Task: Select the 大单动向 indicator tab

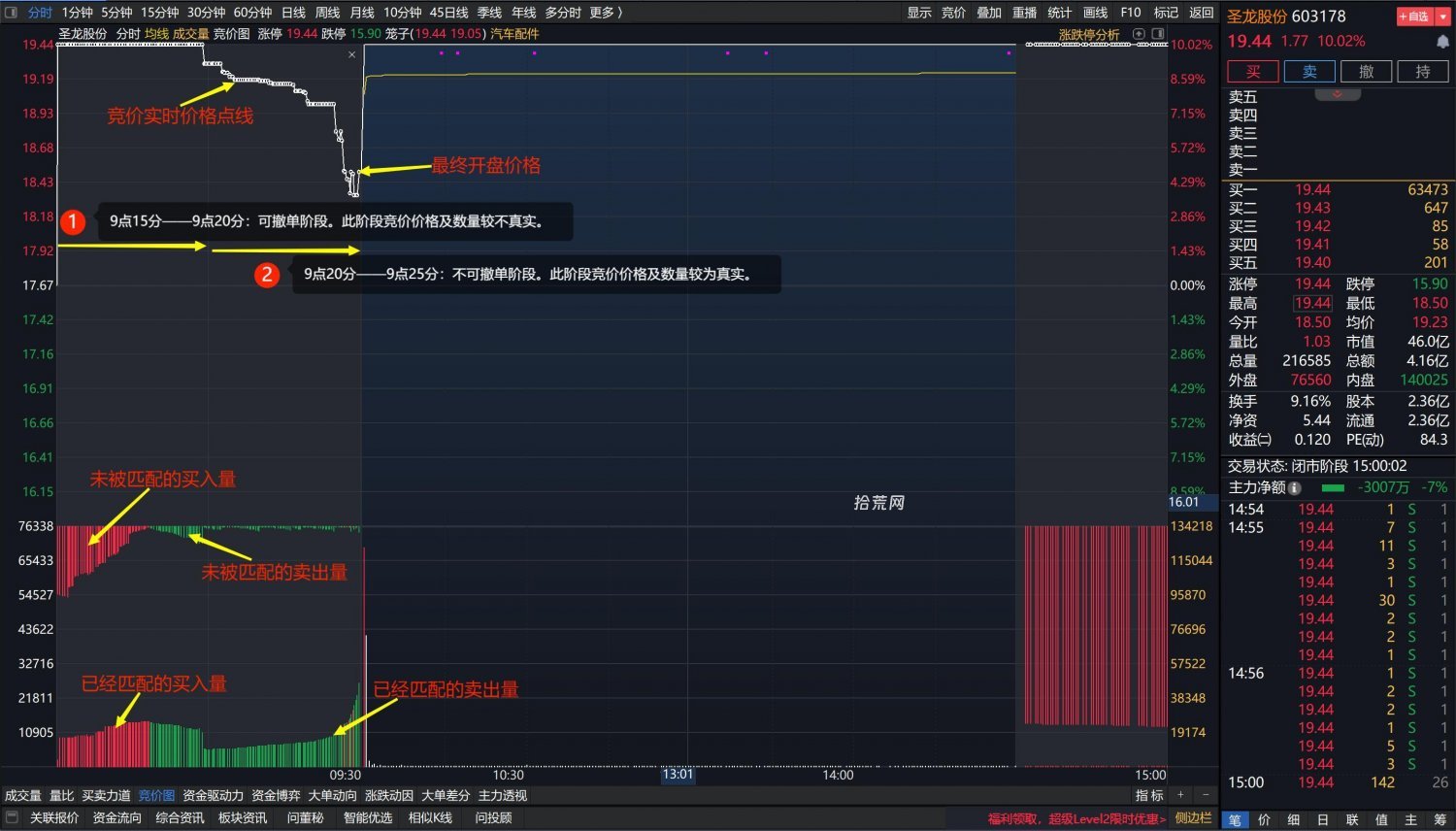Action: tap(332, 795)
